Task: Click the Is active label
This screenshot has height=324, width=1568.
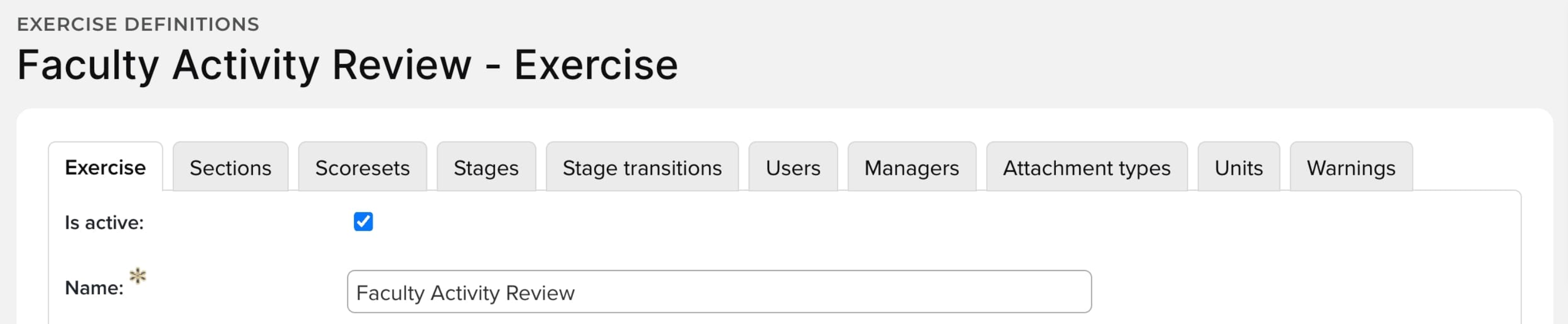Action: tap(104, 223)
